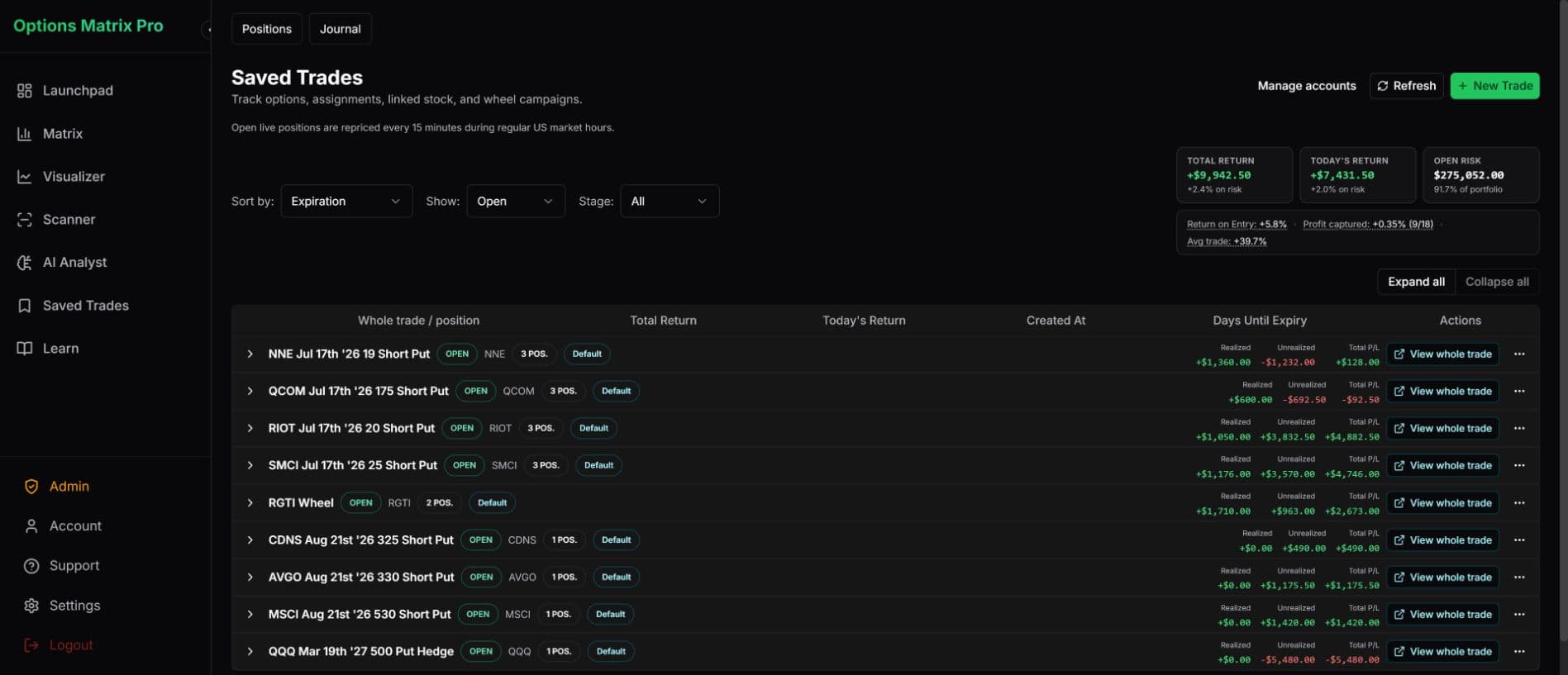Click the Settings gear icon
Viewport: 1568px width, 675px height.
point(31,606)
